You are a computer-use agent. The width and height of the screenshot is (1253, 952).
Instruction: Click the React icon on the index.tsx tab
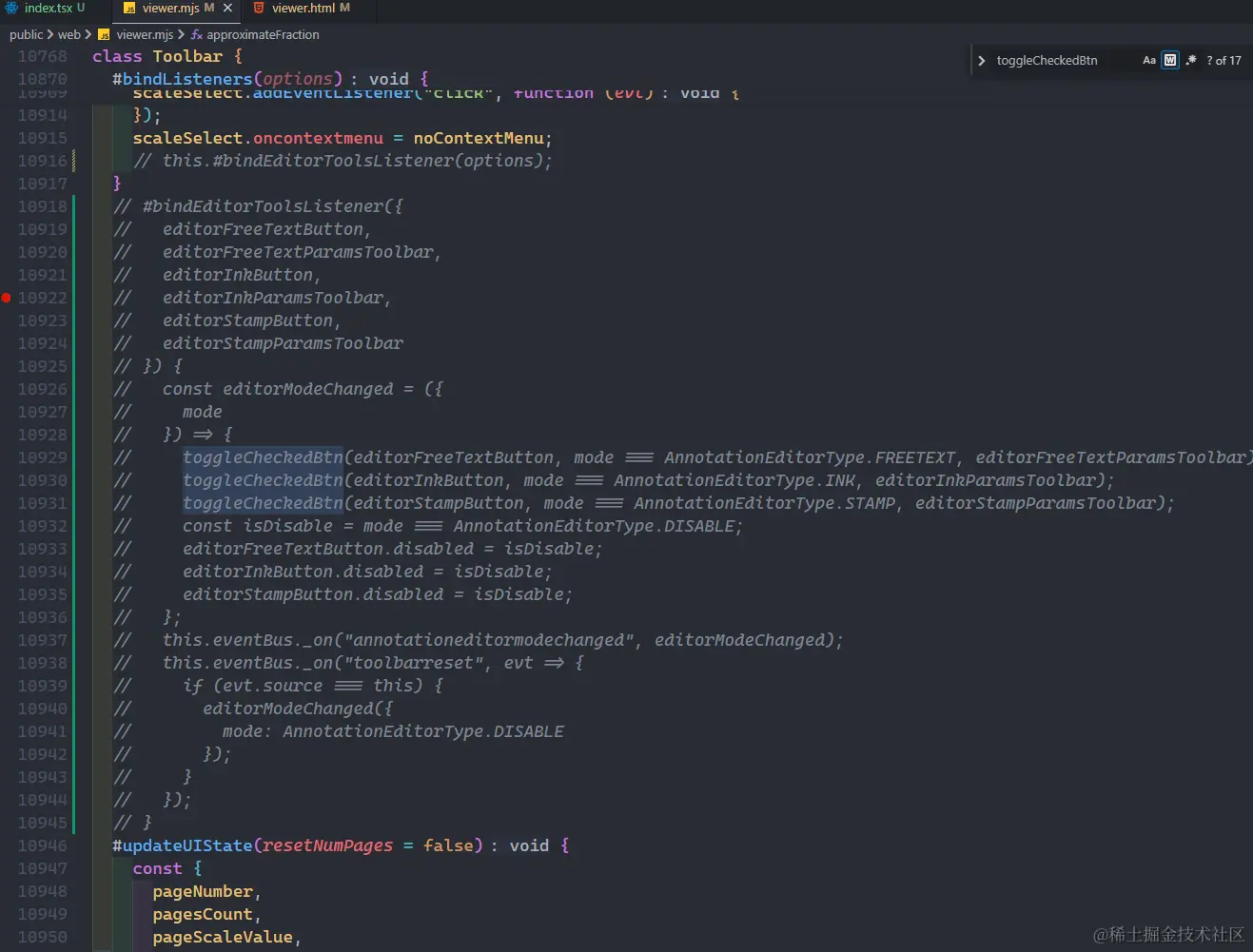[10, 8]
